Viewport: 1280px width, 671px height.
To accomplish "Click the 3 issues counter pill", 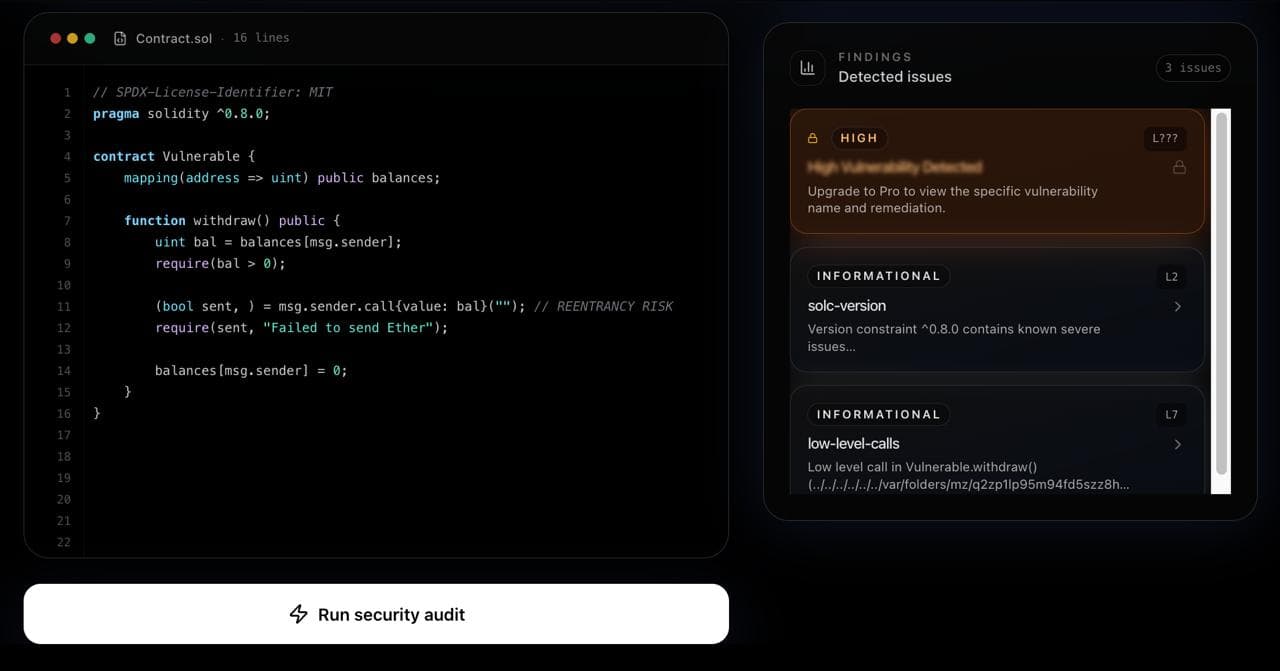I will (x=1193, y=68).
